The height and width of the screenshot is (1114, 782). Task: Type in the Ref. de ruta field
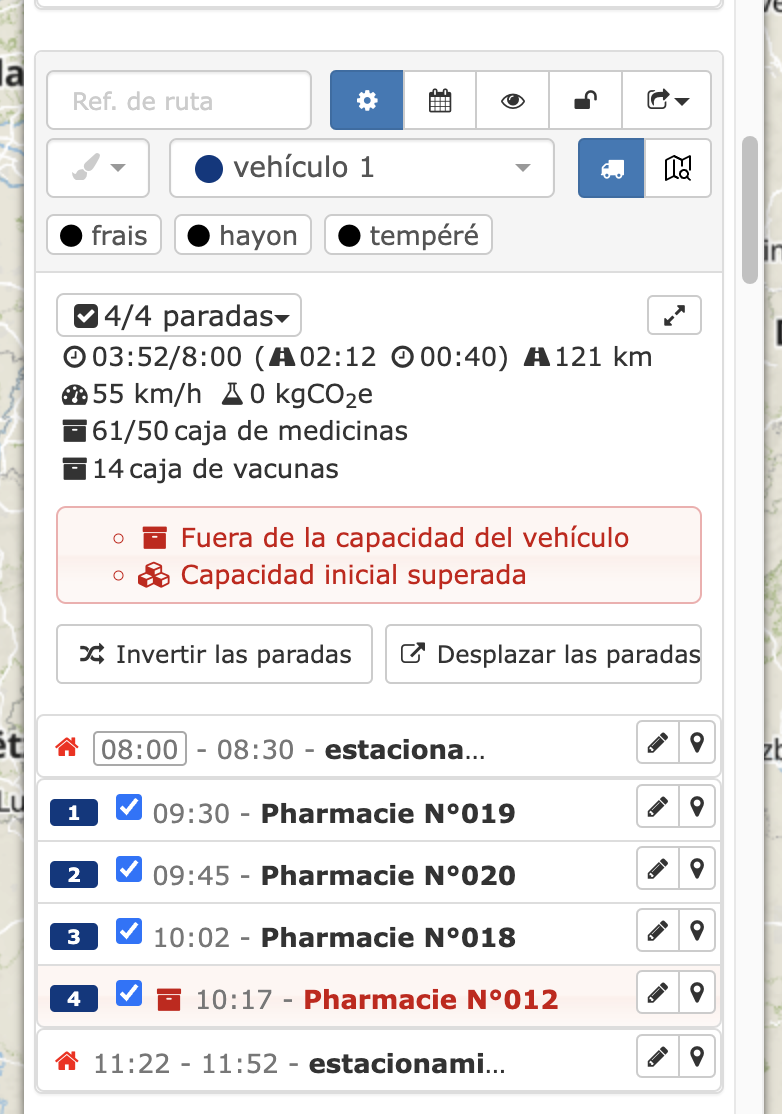pyautogui.click(x=179, y=100)
